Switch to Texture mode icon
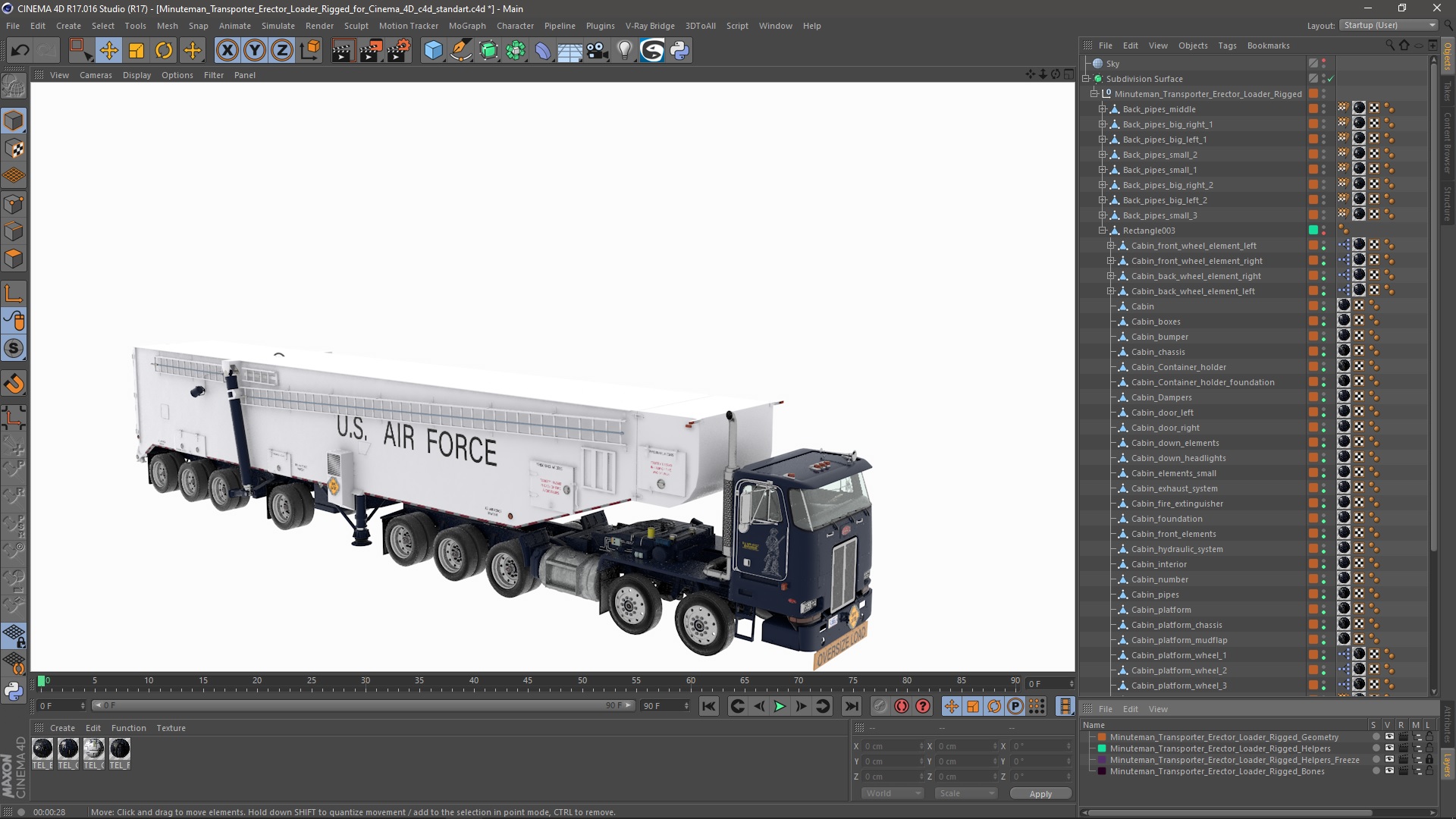This screenshot has height=819, width=1456. (14, 149)
